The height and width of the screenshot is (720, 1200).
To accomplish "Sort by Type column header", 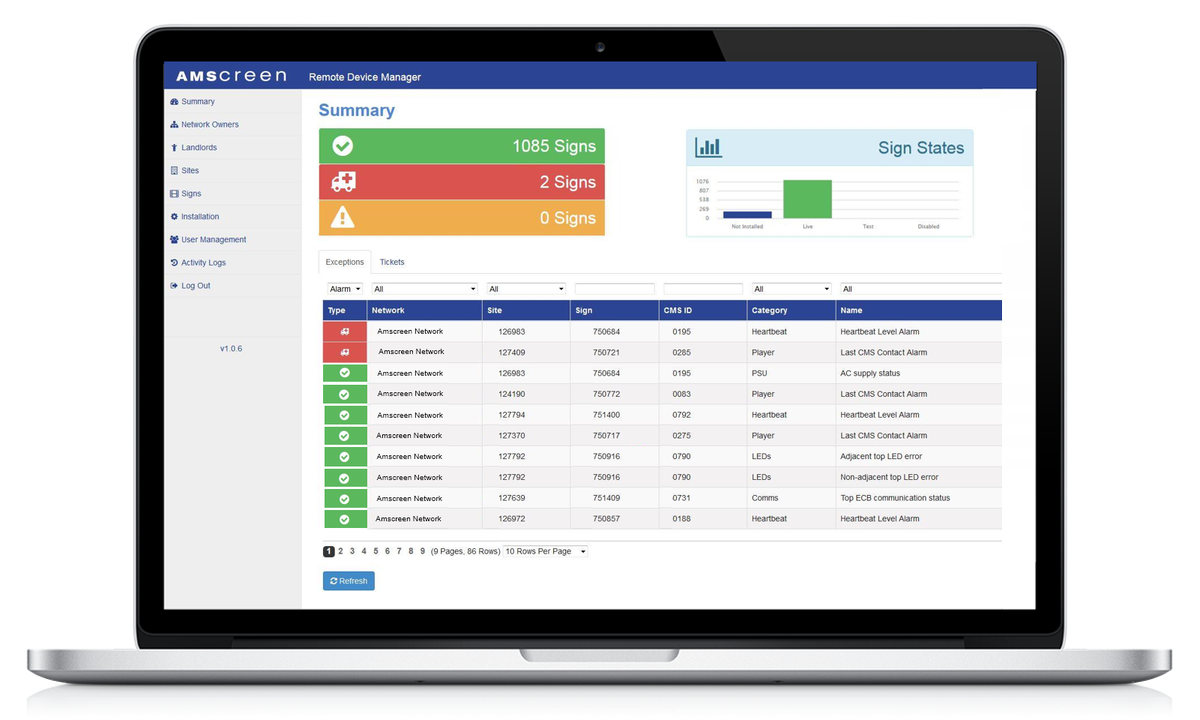I will (x=345, y=310).
